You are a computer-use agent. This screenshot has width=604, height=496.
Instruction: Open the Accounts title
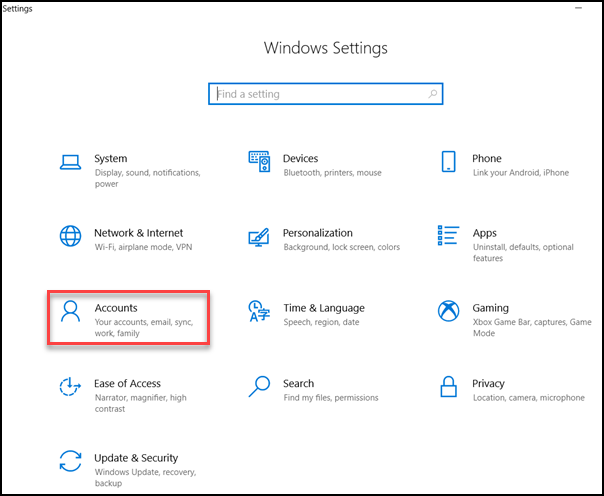pos(116,308)
